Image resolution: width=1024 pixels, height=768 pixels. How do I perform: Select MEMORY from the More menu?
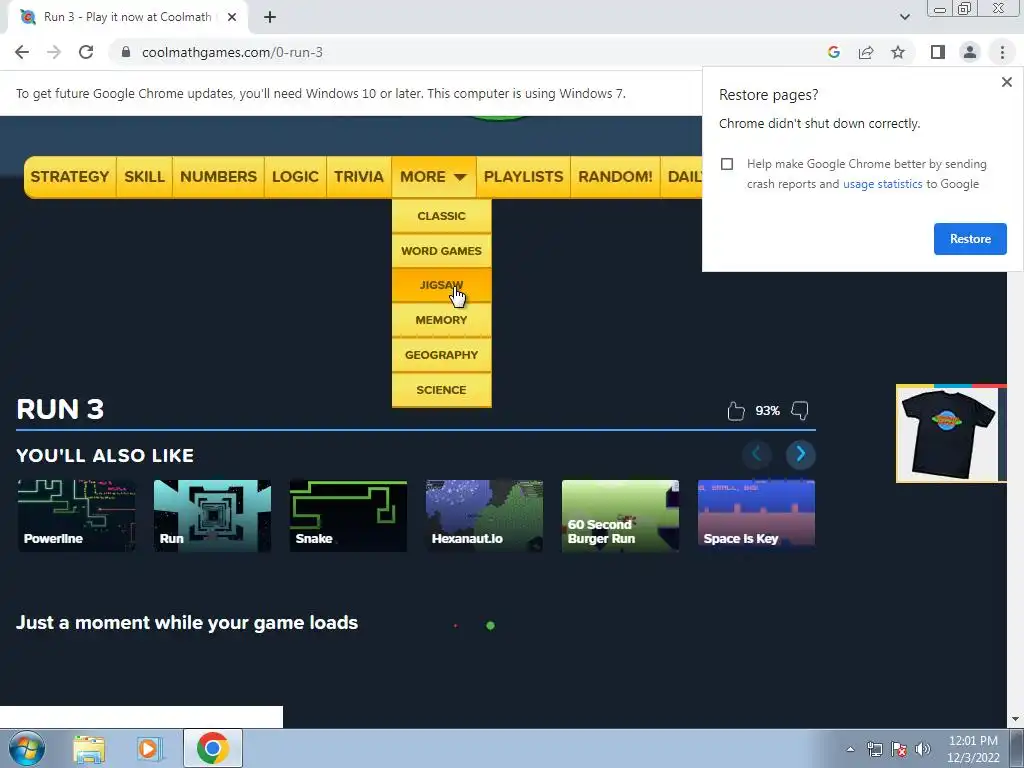point(441,320)
